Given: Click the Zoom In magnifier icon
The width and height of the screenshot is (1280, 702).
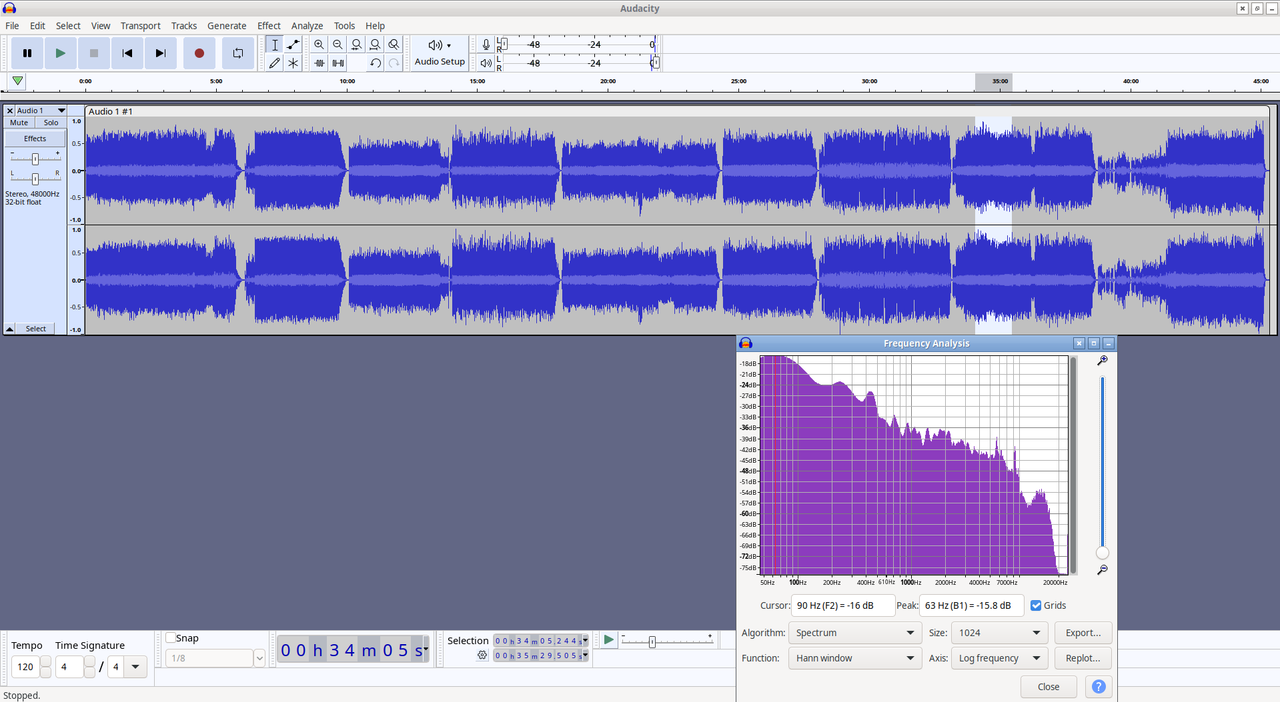Looking at the screenshot, I should tap(319, 45).
